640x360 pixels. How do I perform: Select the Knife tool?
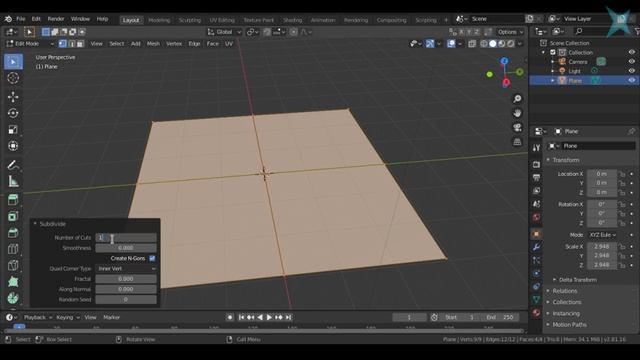13,265
